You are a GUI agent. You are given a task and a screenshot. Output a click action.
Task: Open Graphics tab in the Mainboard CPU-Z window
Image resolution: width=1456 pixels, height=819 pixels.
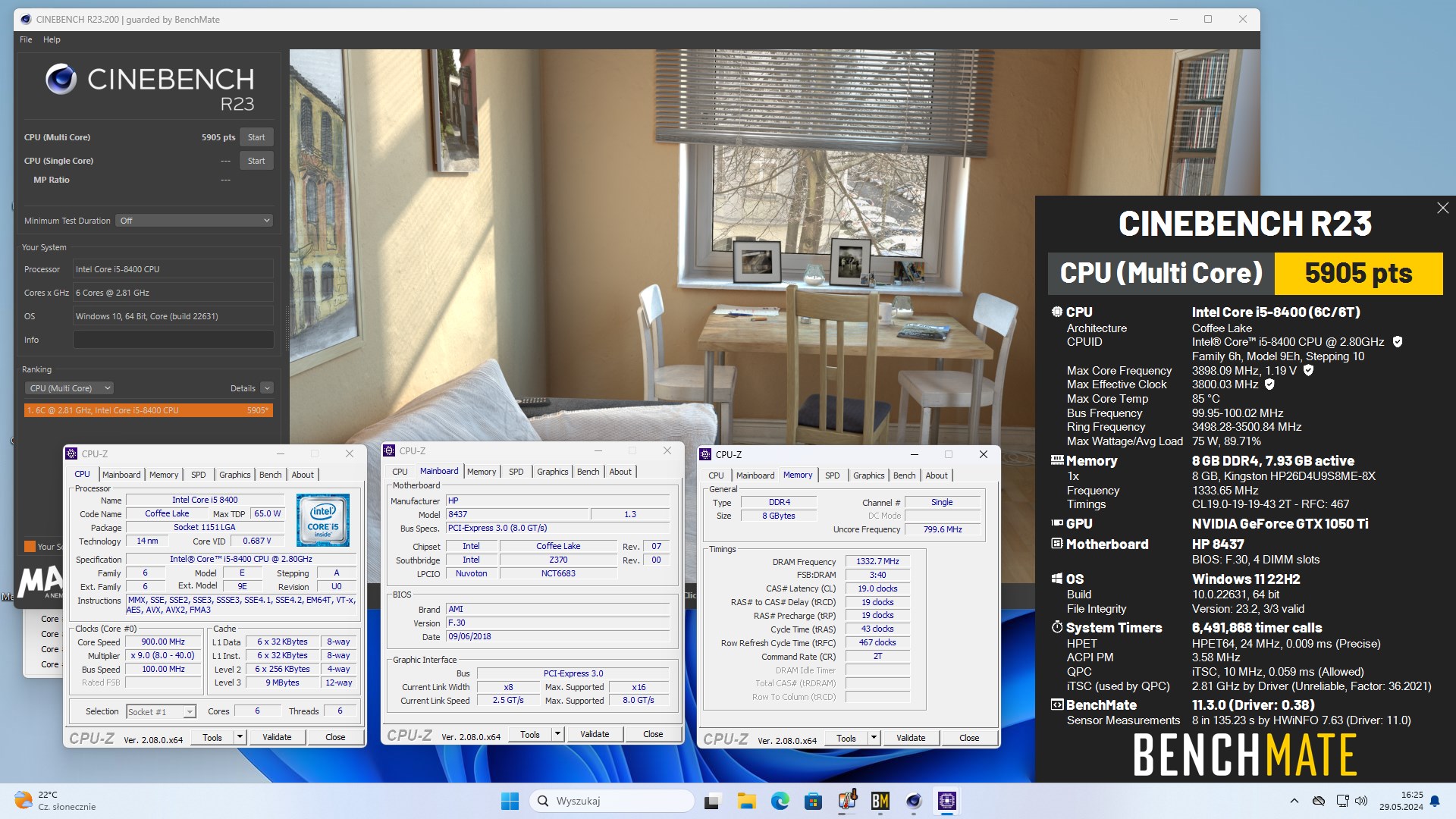click(553, 472)
